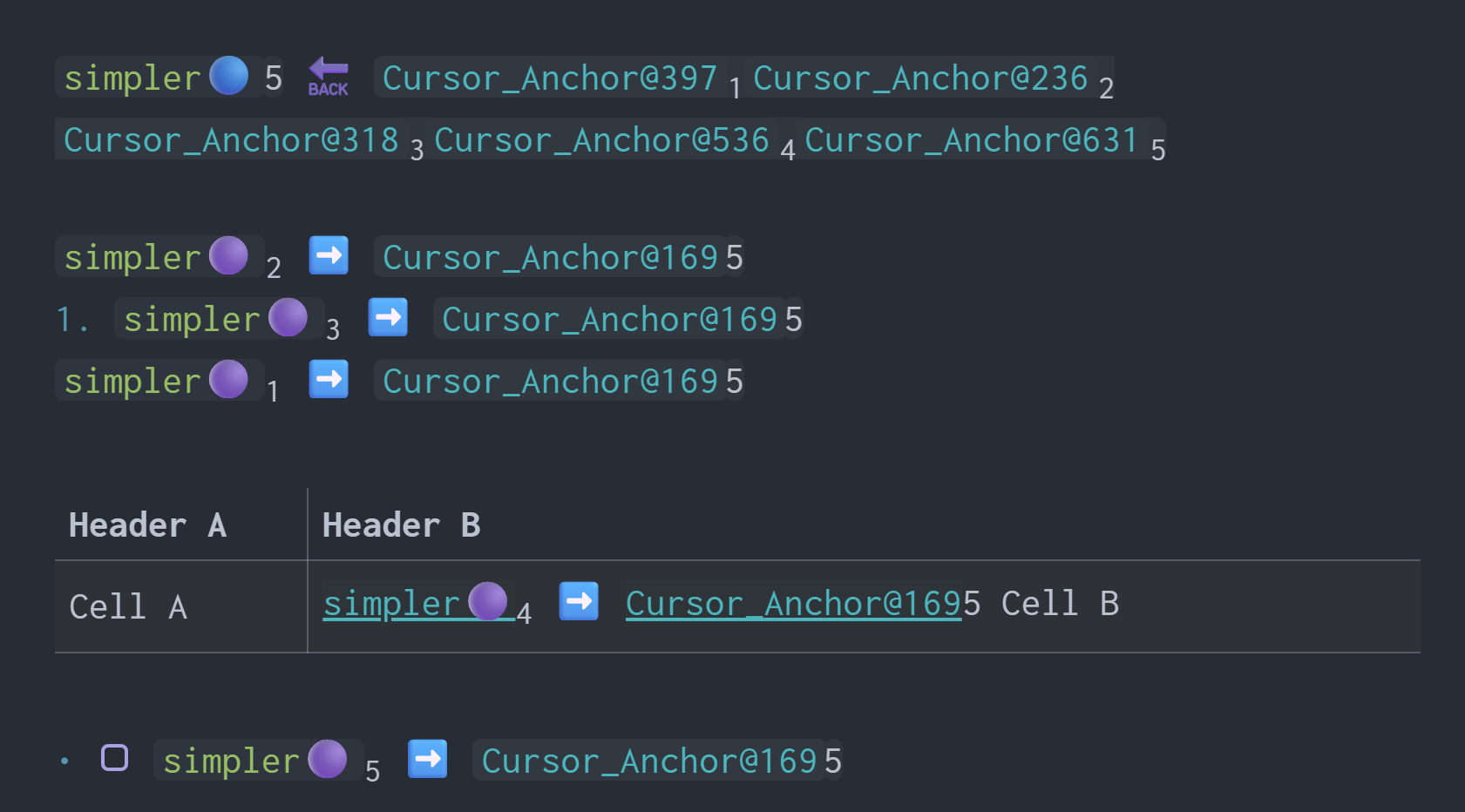Click right-arrow icon after simpler subscript 1
The image size is (1465, 812).
[329, 380]
